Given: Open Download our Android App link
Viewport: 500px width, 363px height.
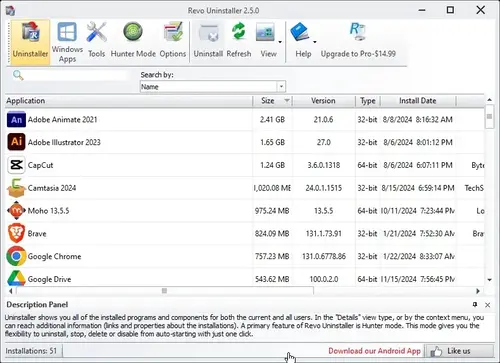Looking at the screenshot, I should click(374, 351).
